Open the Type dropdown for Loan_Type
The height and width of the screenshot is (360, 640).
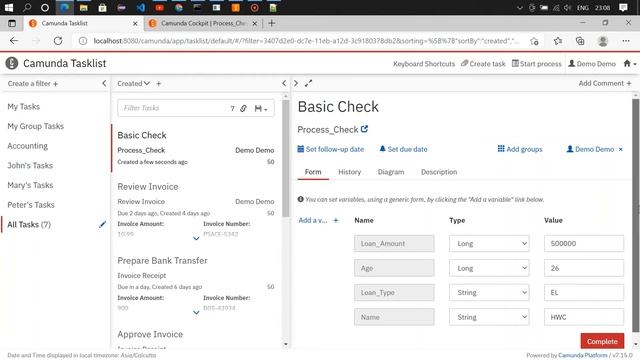coord(489,292)
